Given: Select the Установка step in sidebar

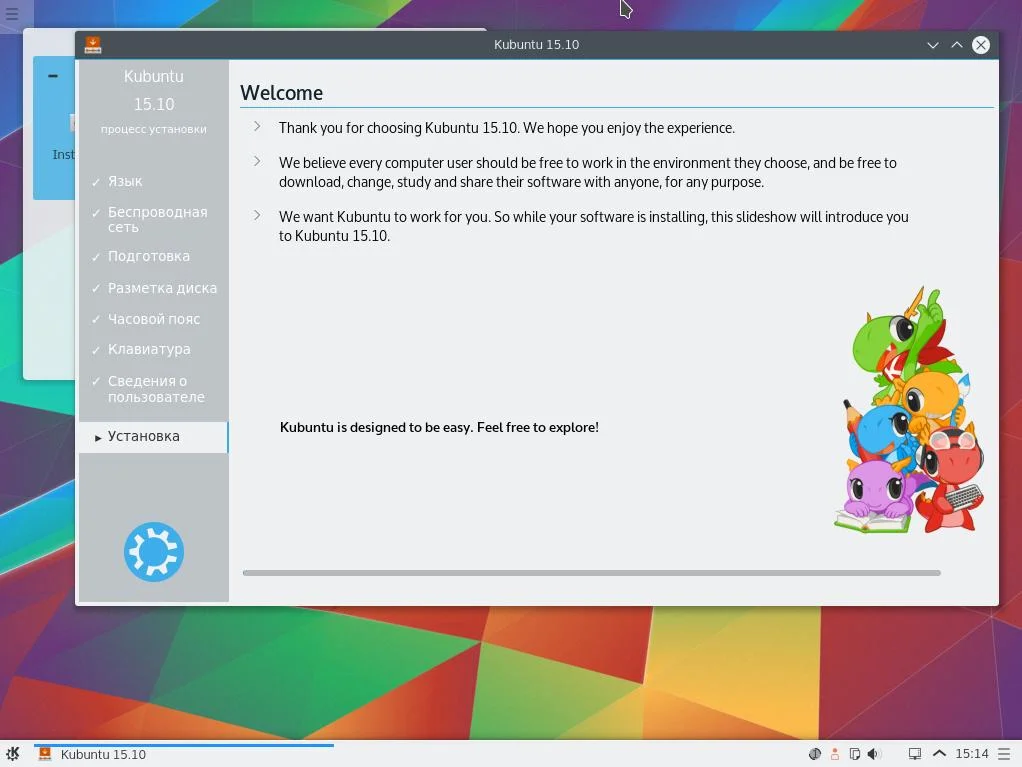Looking at the screenshot, I should click(x=153, y=437).
